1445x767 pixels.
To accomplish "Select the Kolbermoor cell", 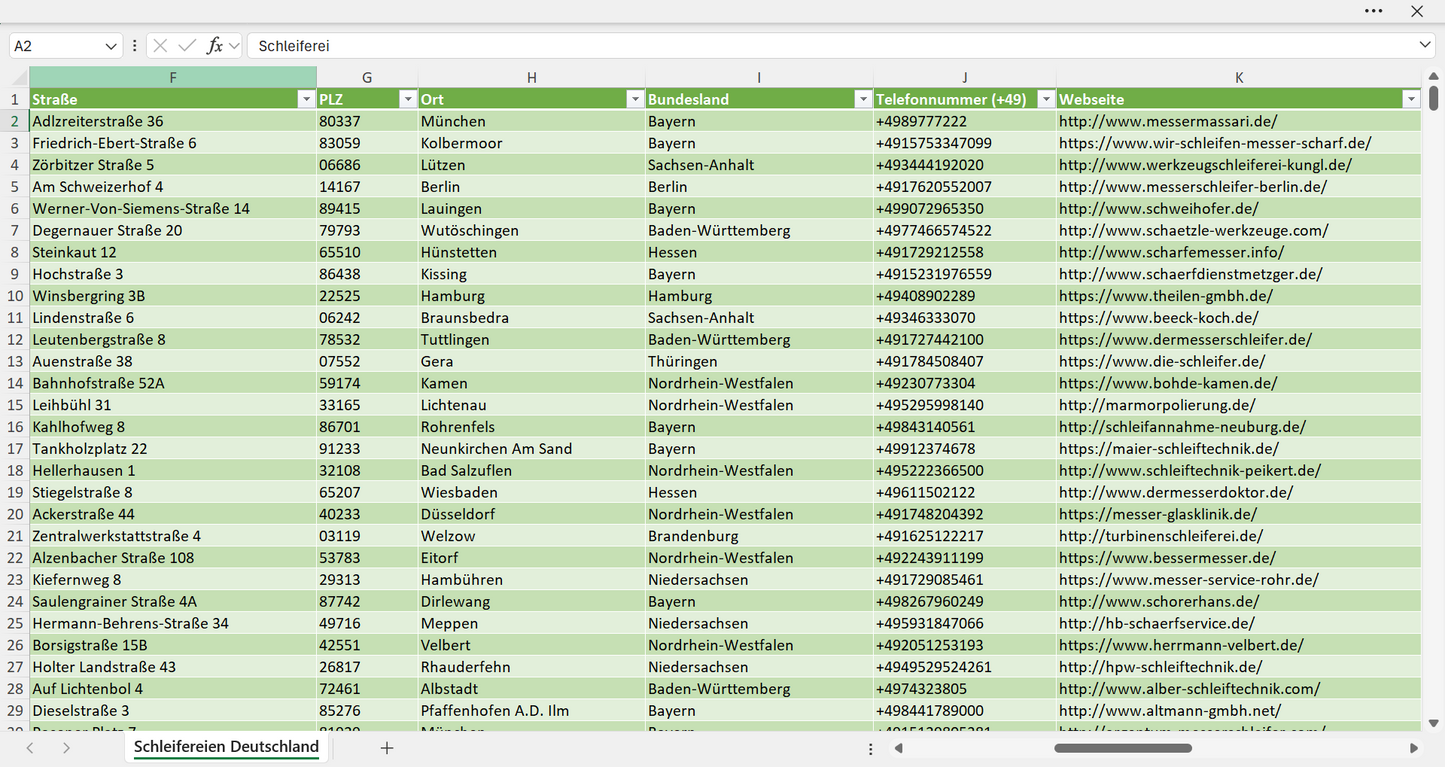I will point(532,143).
